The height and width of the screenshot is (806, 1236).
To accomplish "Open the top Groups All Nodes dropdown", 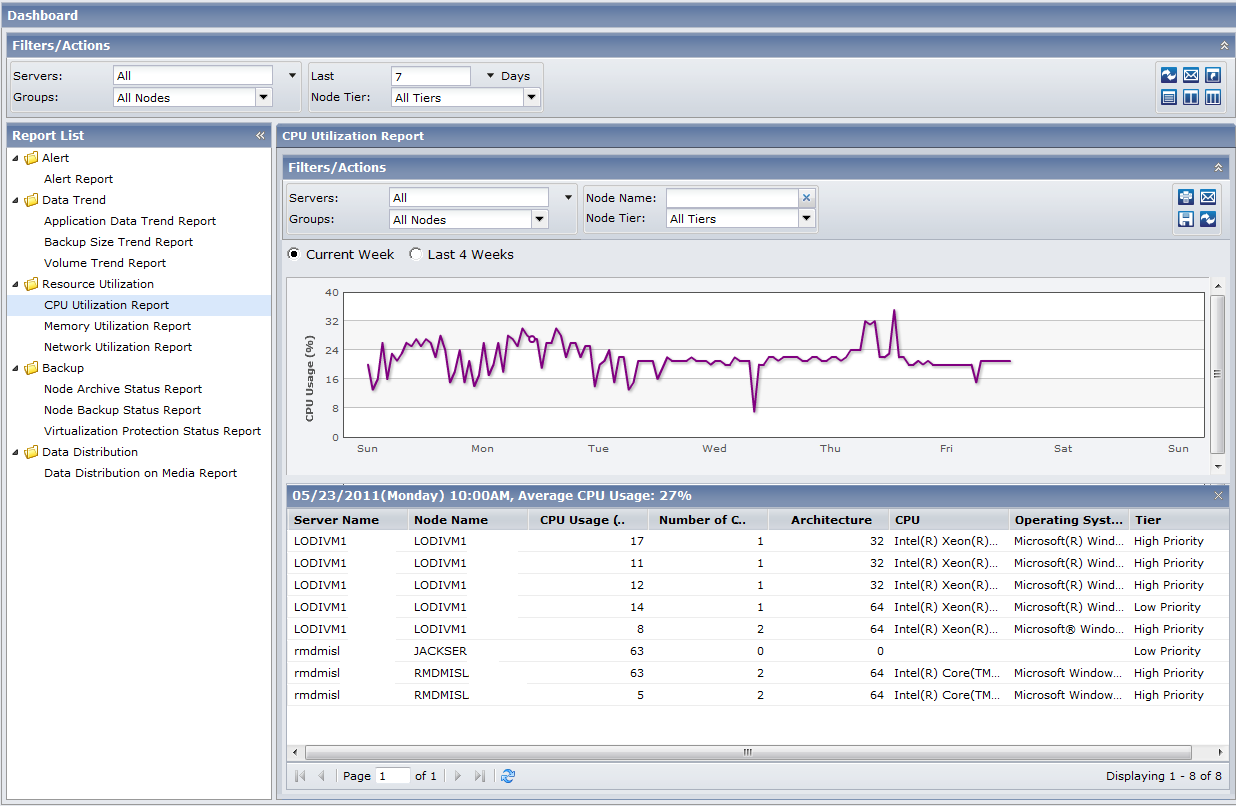I will click(264, 98).
